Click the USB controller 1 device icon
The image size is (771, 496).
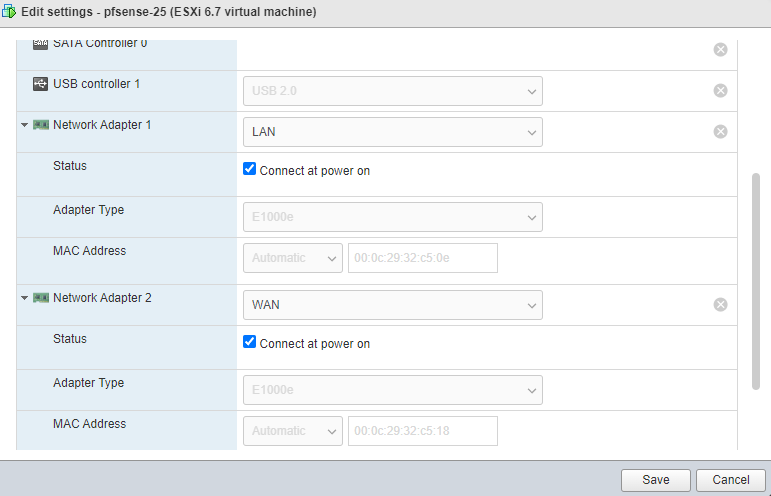pos(40,84)
